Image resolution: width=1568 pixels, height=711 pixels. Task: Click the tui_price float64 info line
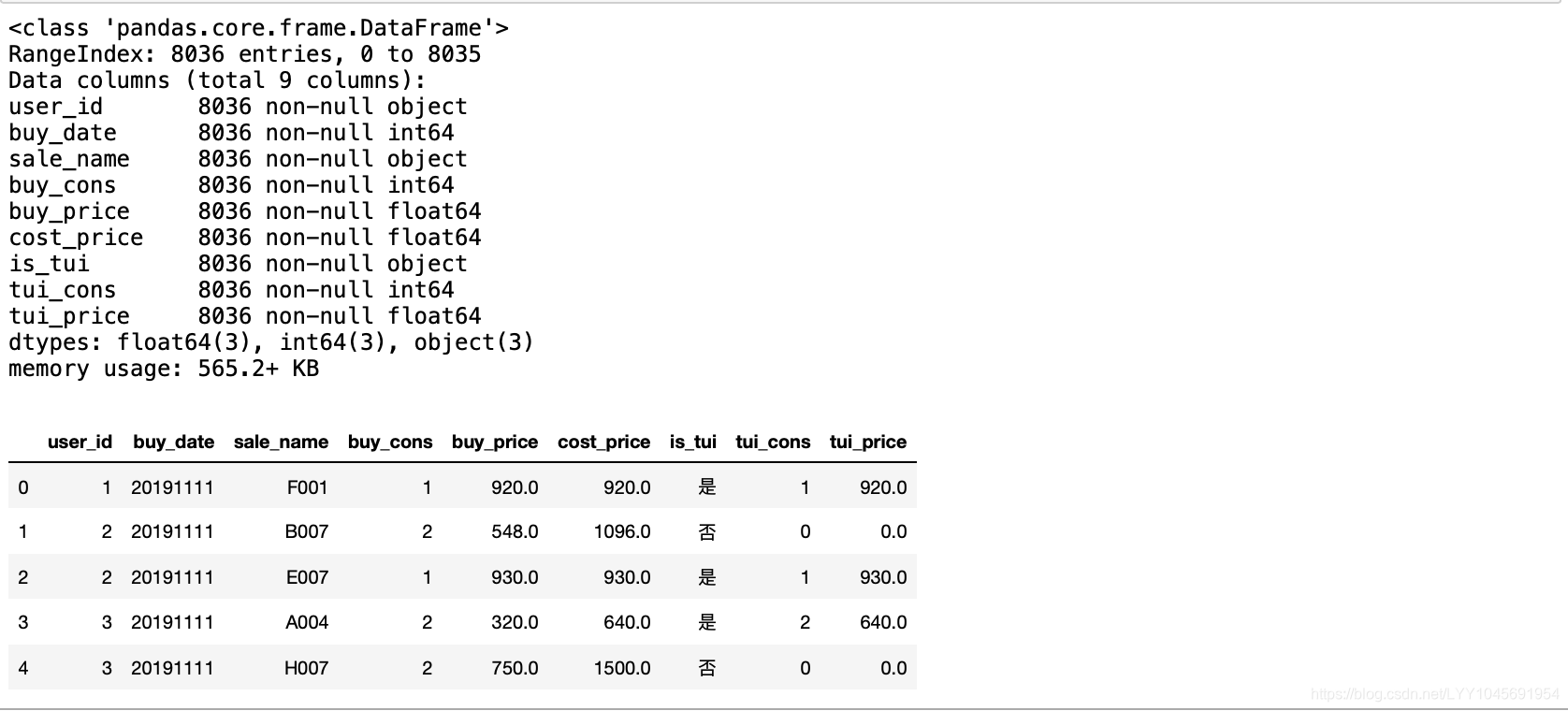tap(245, 316)
